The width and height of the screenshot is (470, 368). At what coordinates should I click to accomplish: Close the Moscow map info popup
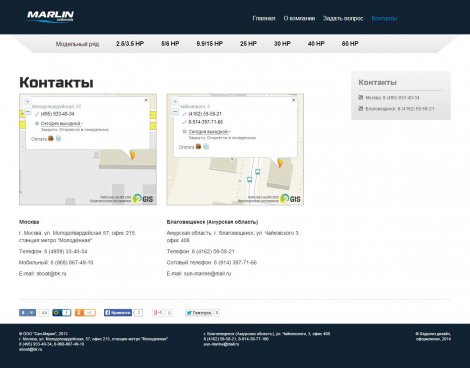point(146,100)
